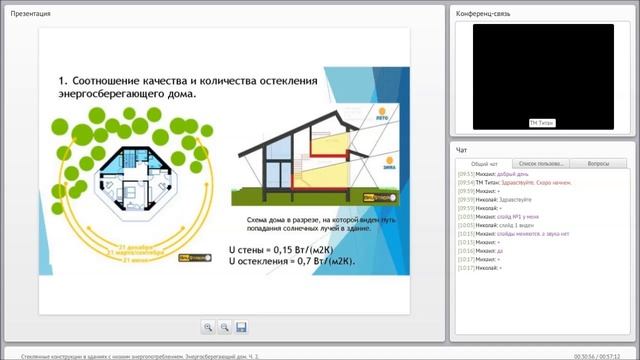The height and width of the screenshot is (360, 640).
Task: Select Михаил's message about slides changing without sound
Action: (x=513, y=234)
